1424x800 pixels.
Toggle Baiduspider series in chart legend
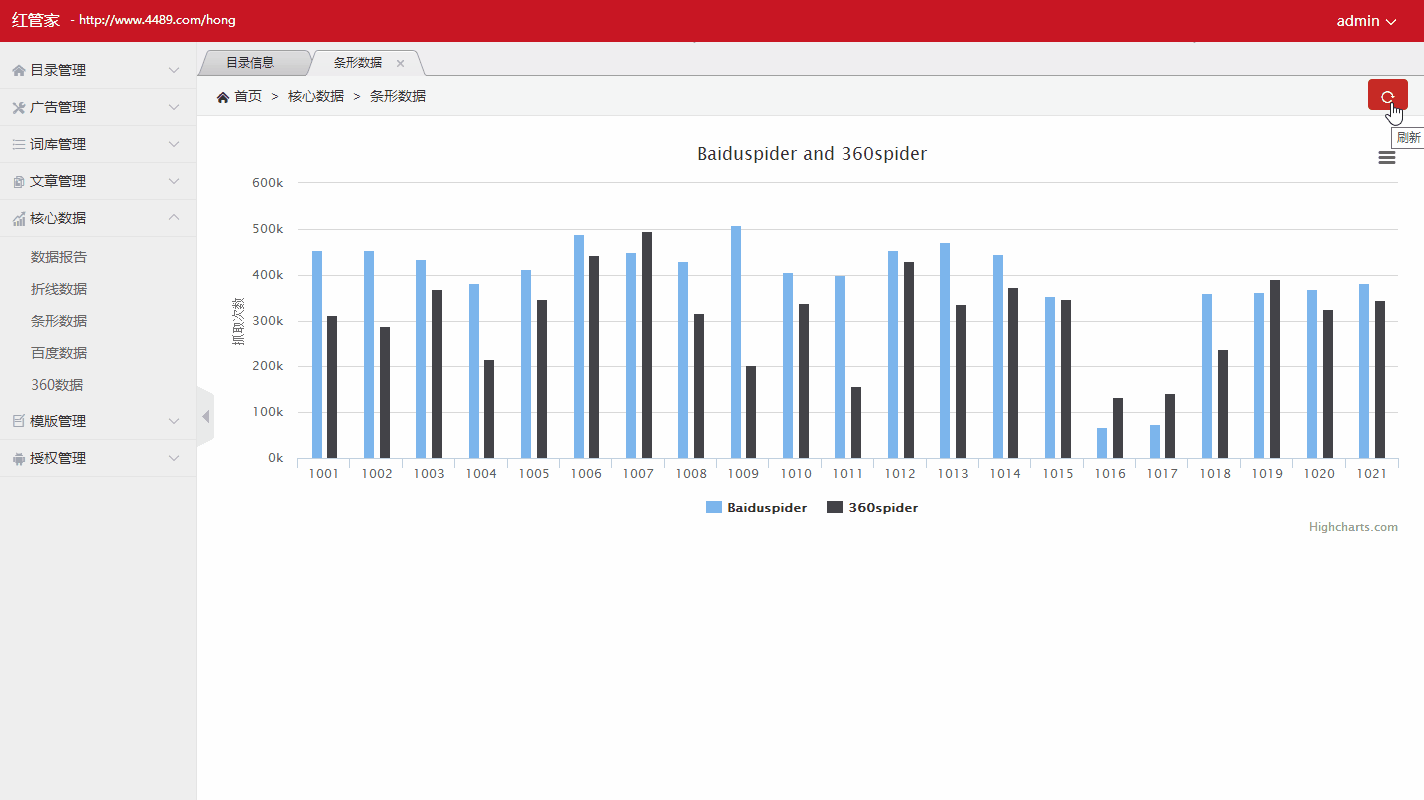pyautogui.click(x=756, y=507)
